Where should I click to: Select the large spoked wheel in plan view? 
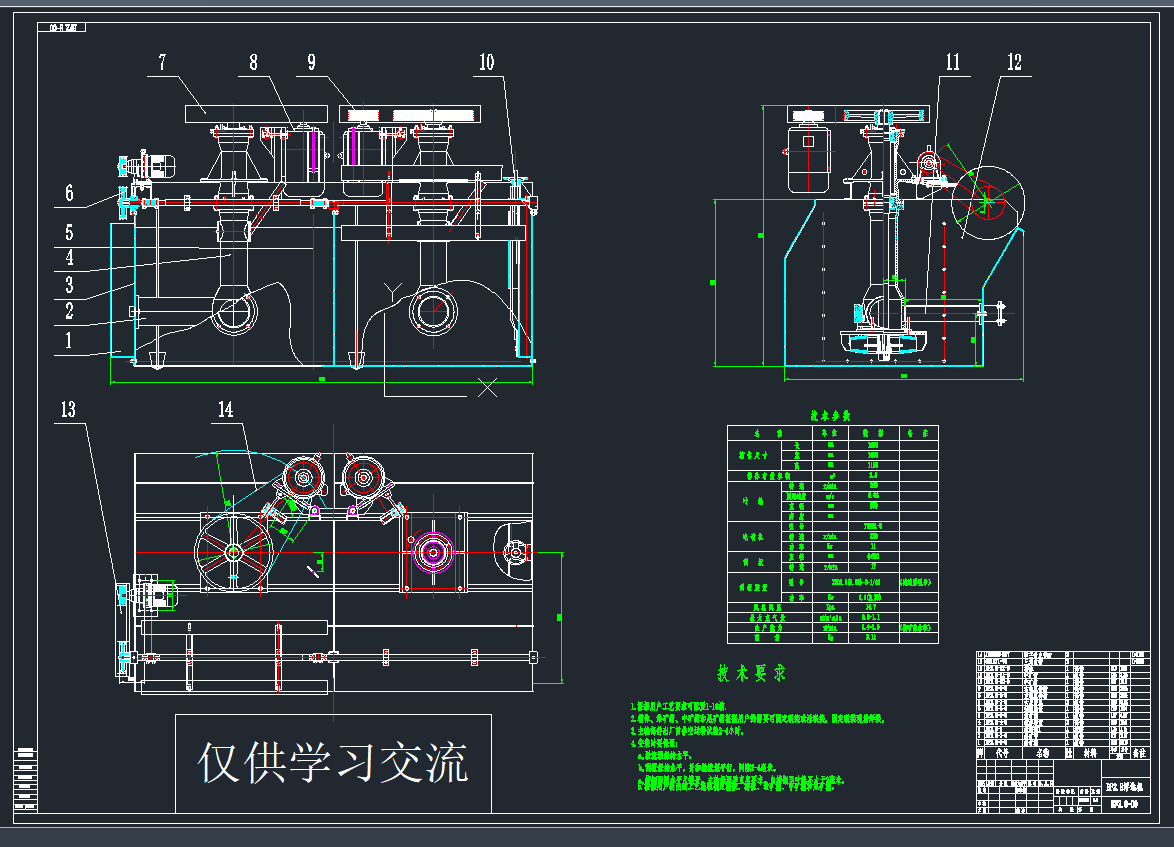click(x=233, y=551)
